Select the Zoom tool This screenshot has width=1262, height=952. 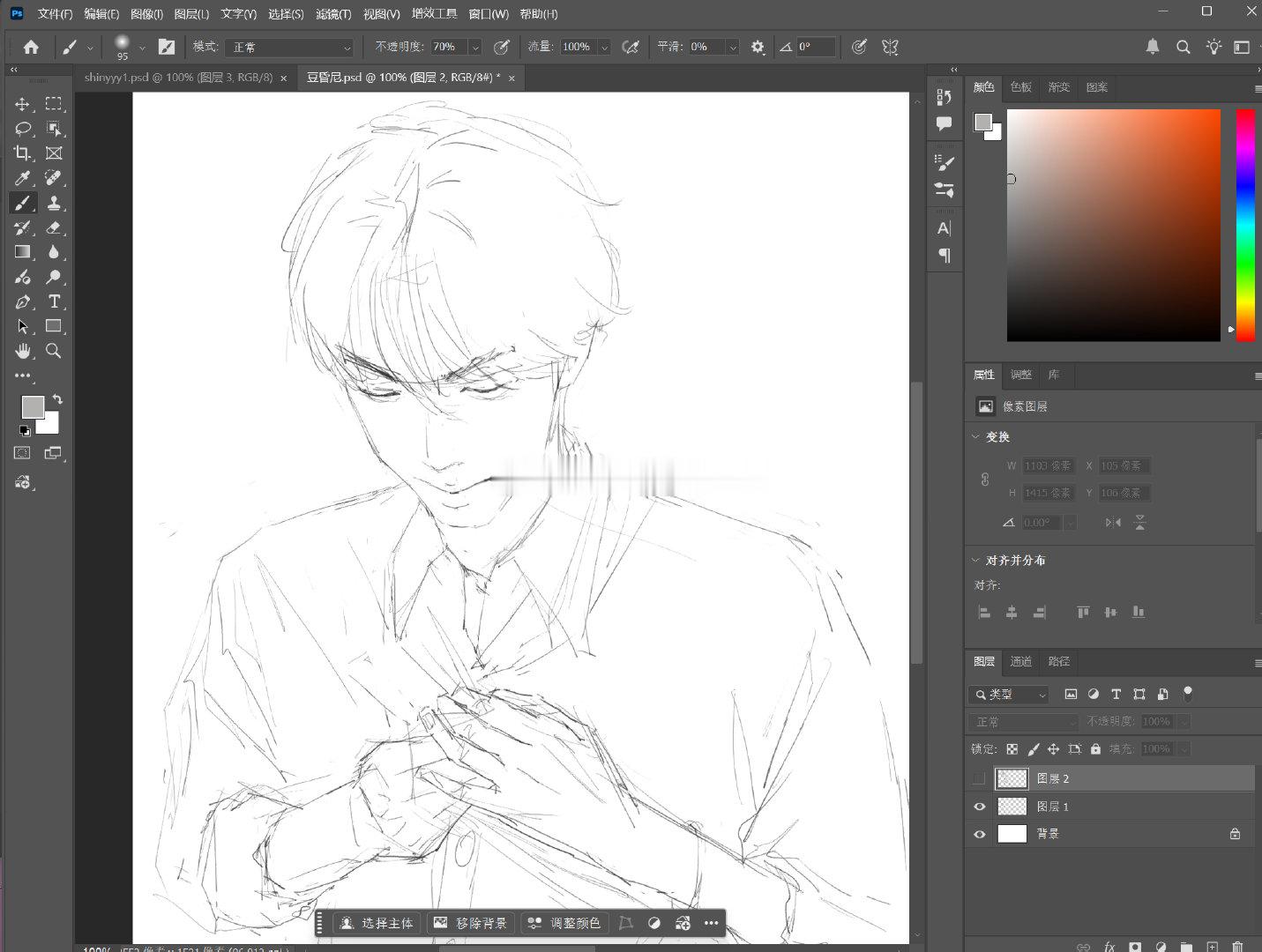(54, 351)
